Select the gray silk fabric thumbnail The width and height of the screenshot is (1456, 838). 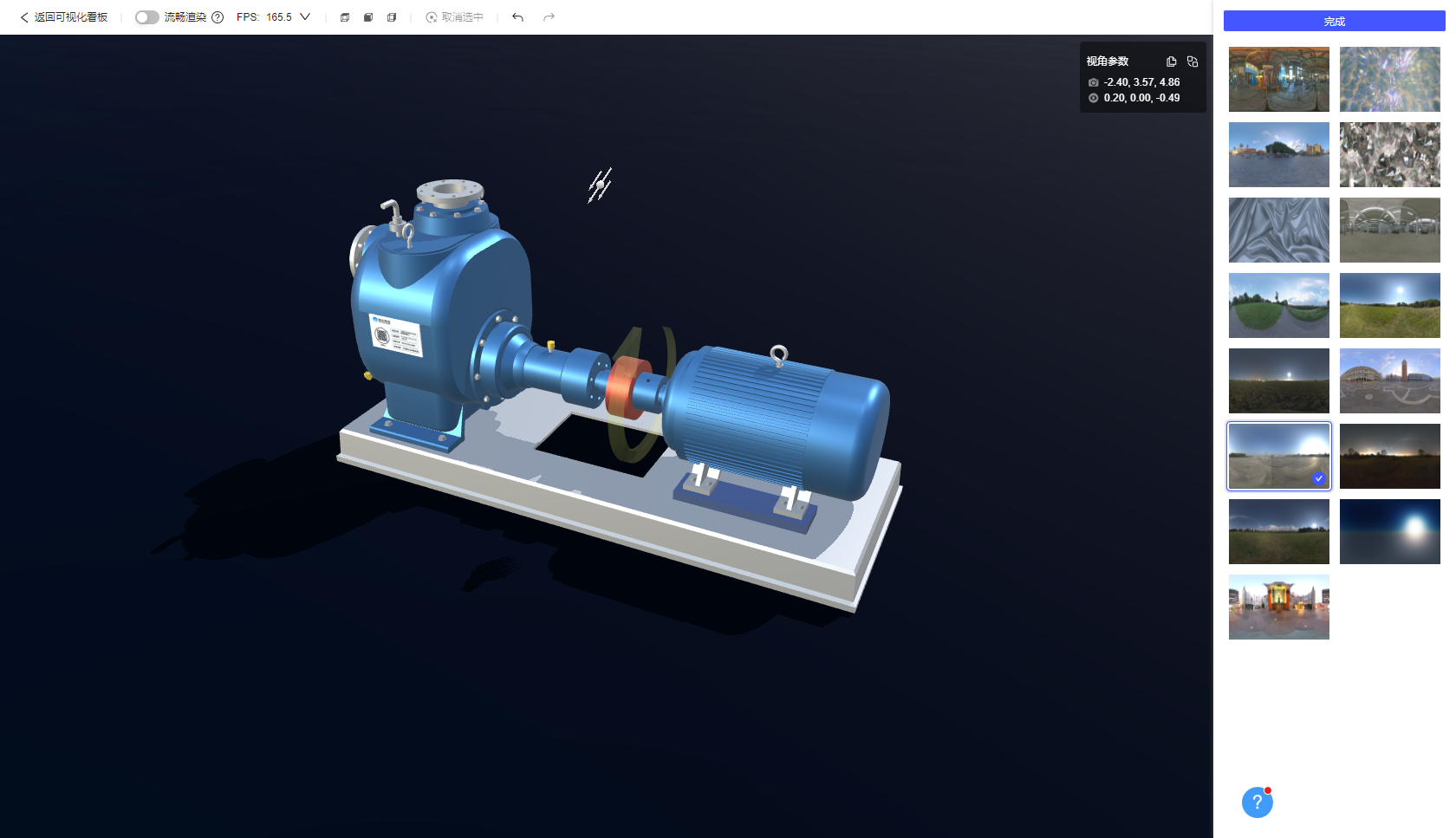point(1279,230)
